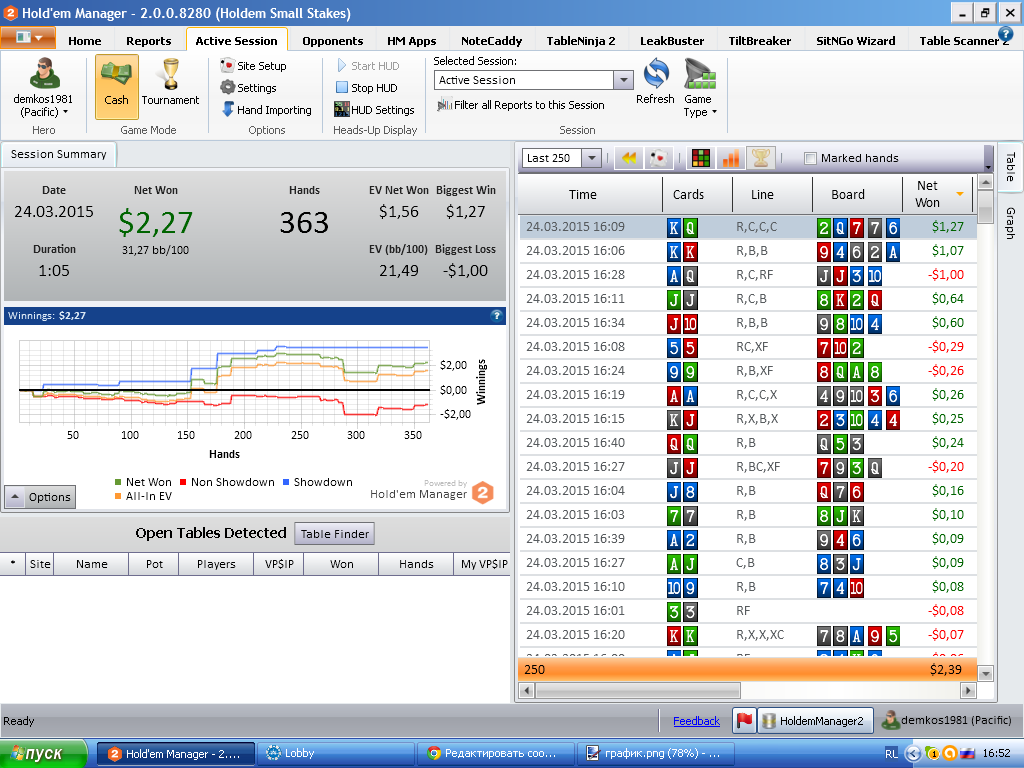Click Feedback link
This screenshot has height=768, width=1024.
[x=696, y=721]
